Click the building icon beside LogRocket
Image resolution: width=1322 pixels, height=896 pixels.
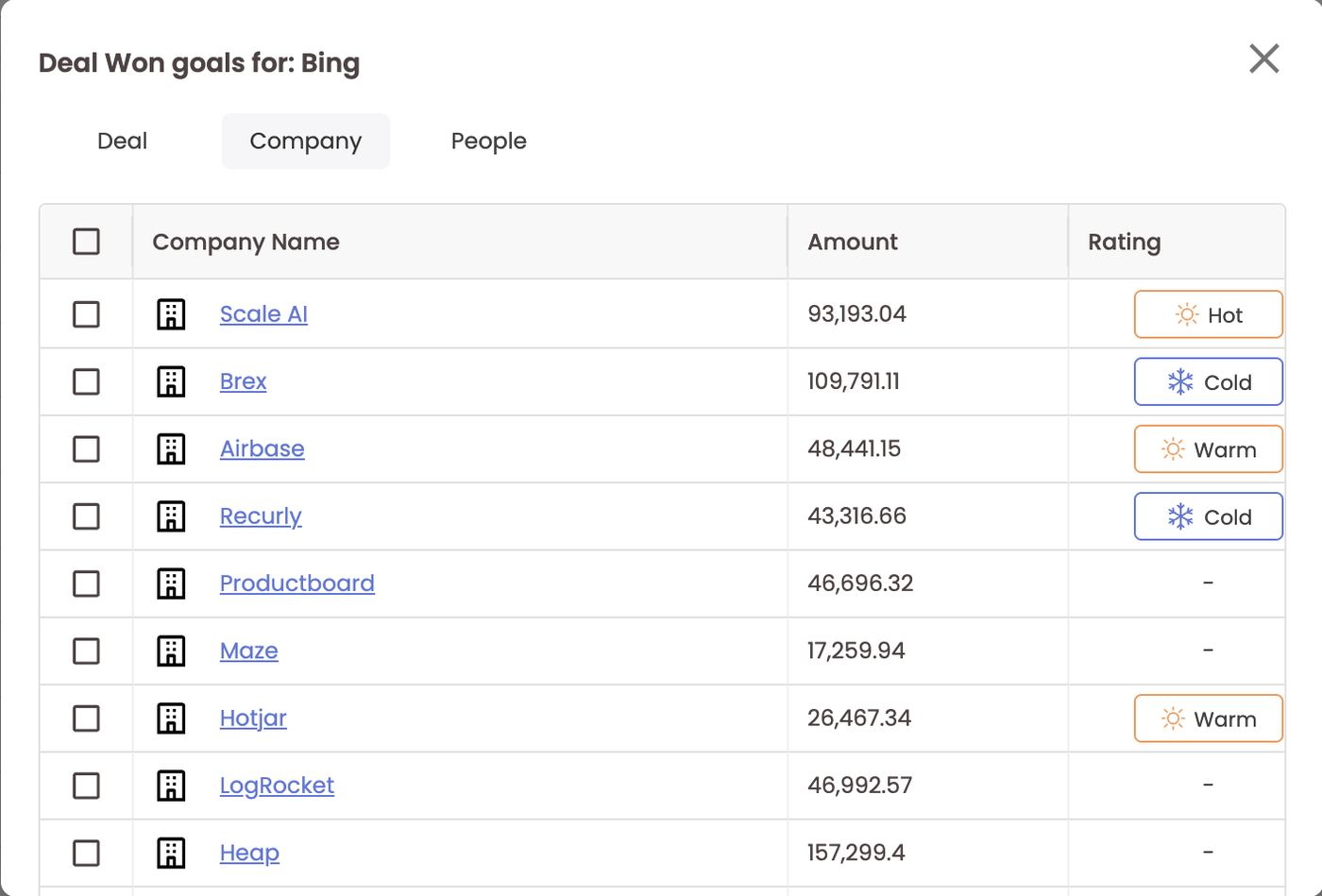[171, 786]
